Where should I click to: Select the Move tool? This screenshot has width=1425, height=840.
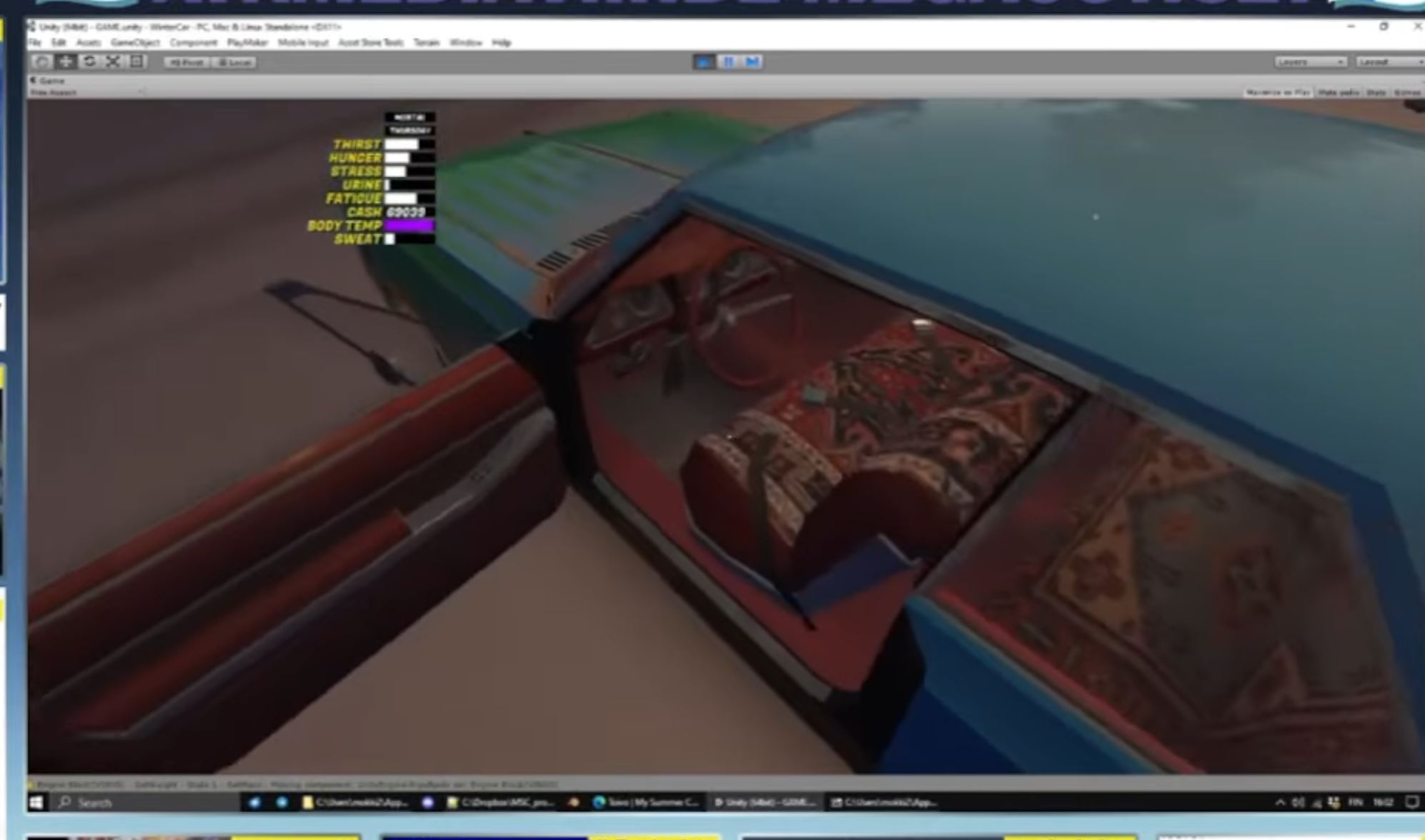[65, 62]
